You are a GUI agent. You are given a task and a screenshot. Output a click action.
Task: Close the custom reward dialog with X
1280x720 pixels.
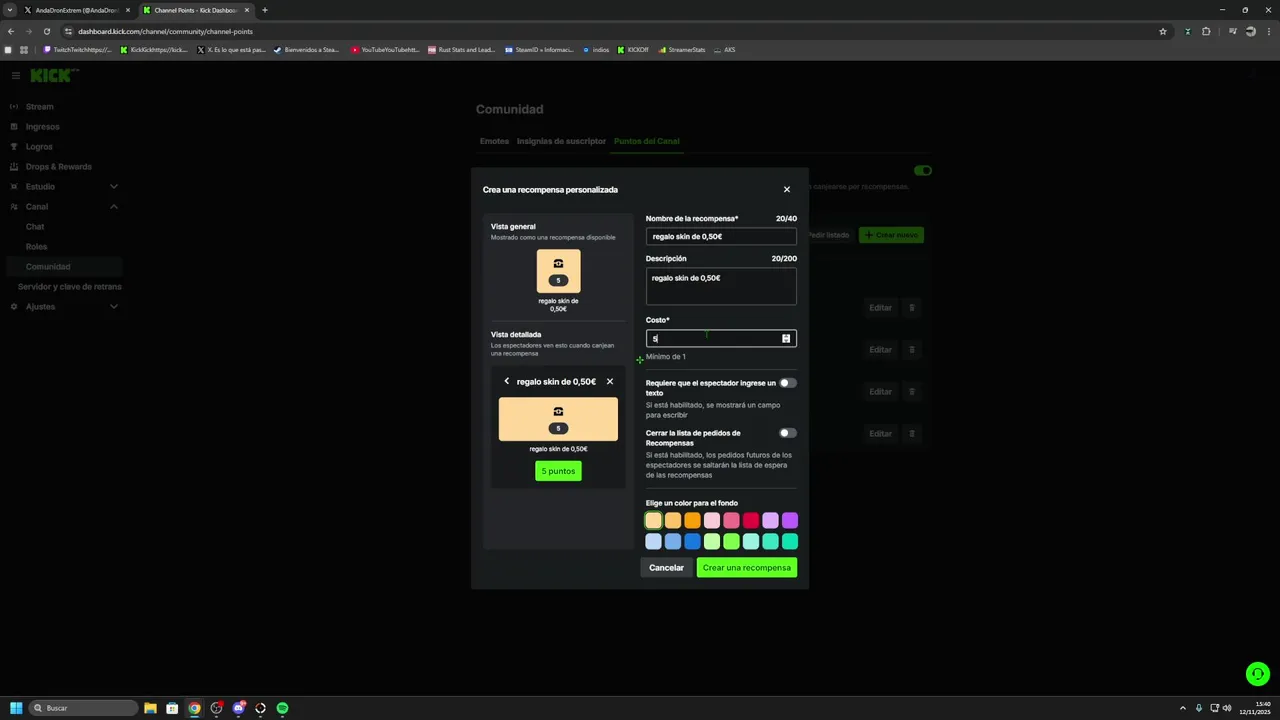click(787, 190)
